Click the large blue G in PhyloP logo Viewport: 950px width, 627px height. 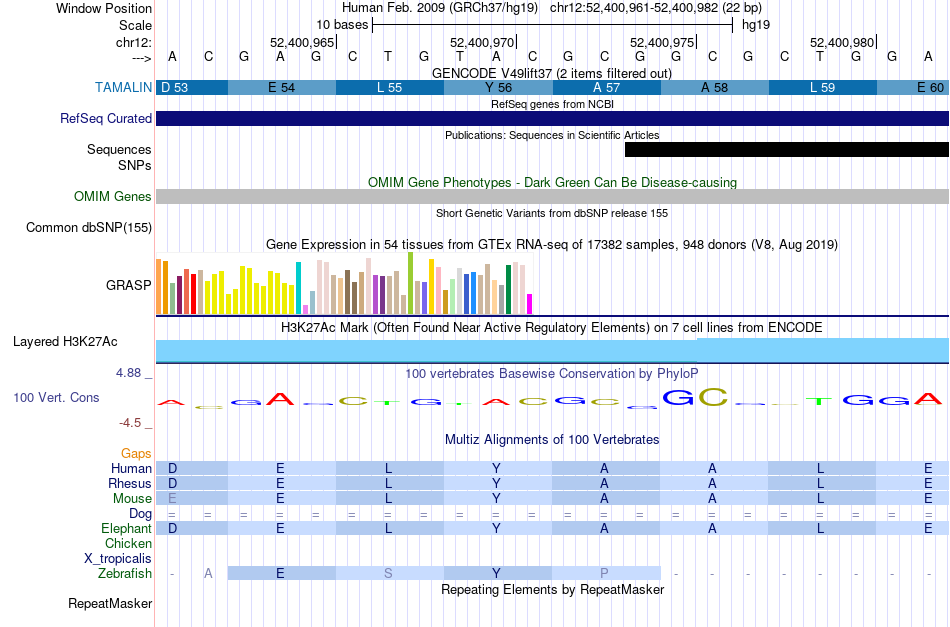tap(678, 397)
